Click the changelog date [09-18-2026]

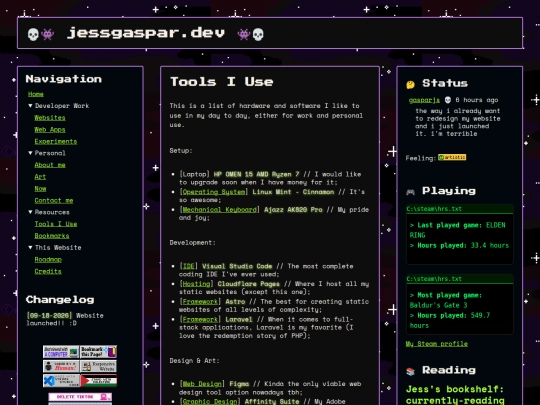(x=49, y=315)
